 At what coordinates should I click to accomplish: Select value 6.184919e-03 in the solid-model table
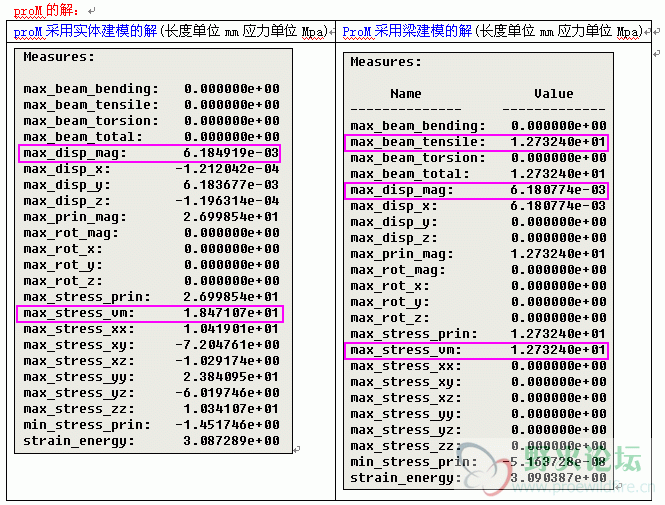coord(231,153)
